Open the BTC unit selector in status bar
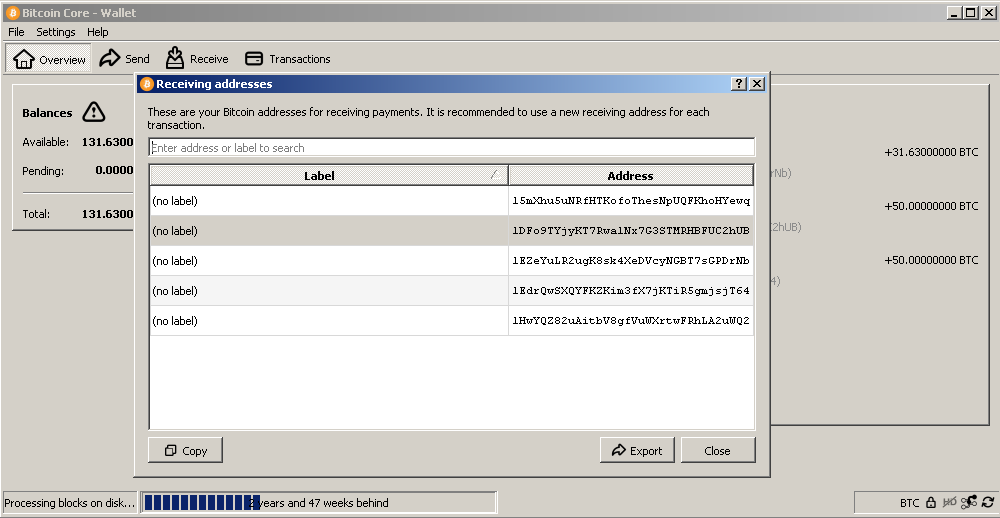 point(910,503)
